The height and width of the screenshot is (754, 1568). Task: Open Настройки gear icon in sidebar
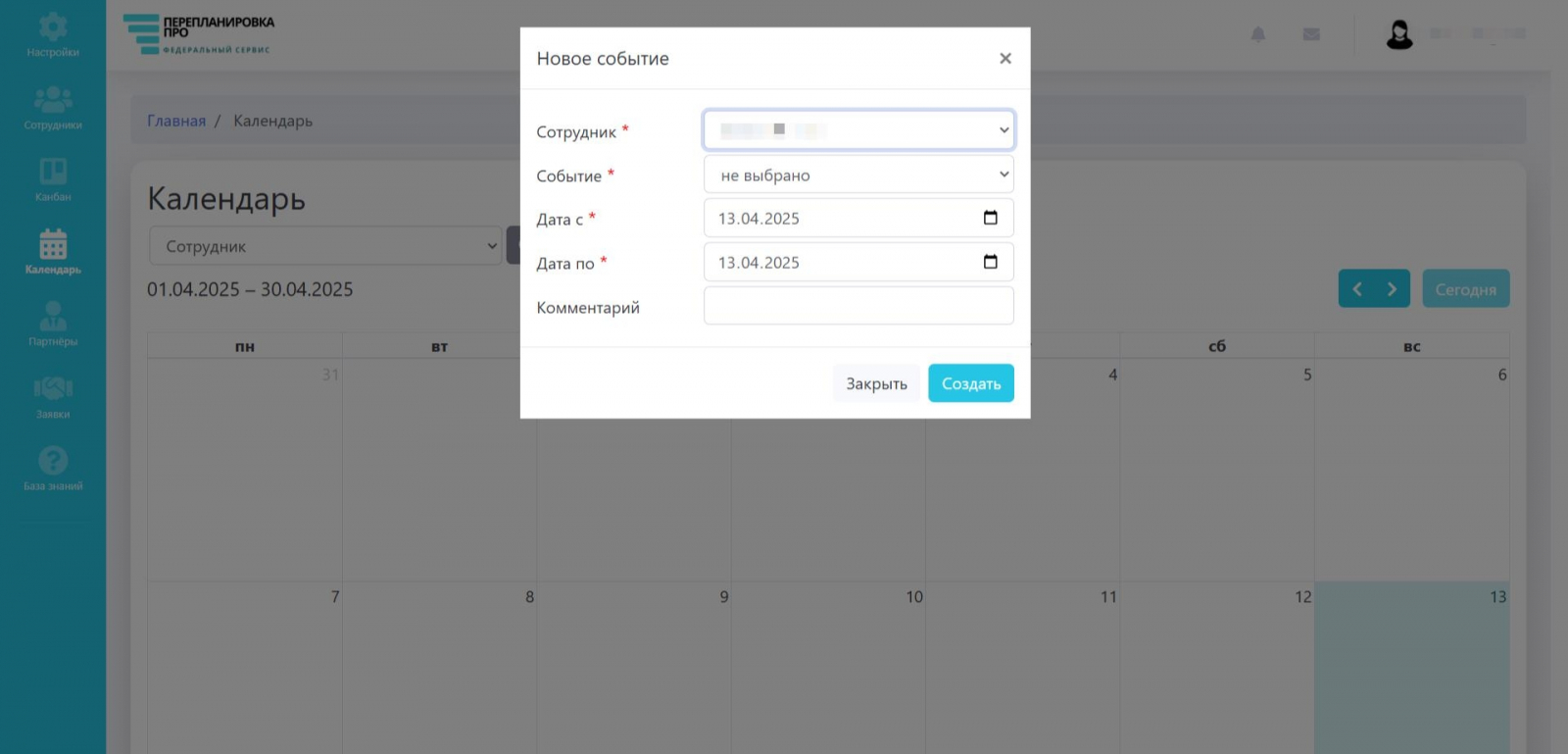pos(53,27)
